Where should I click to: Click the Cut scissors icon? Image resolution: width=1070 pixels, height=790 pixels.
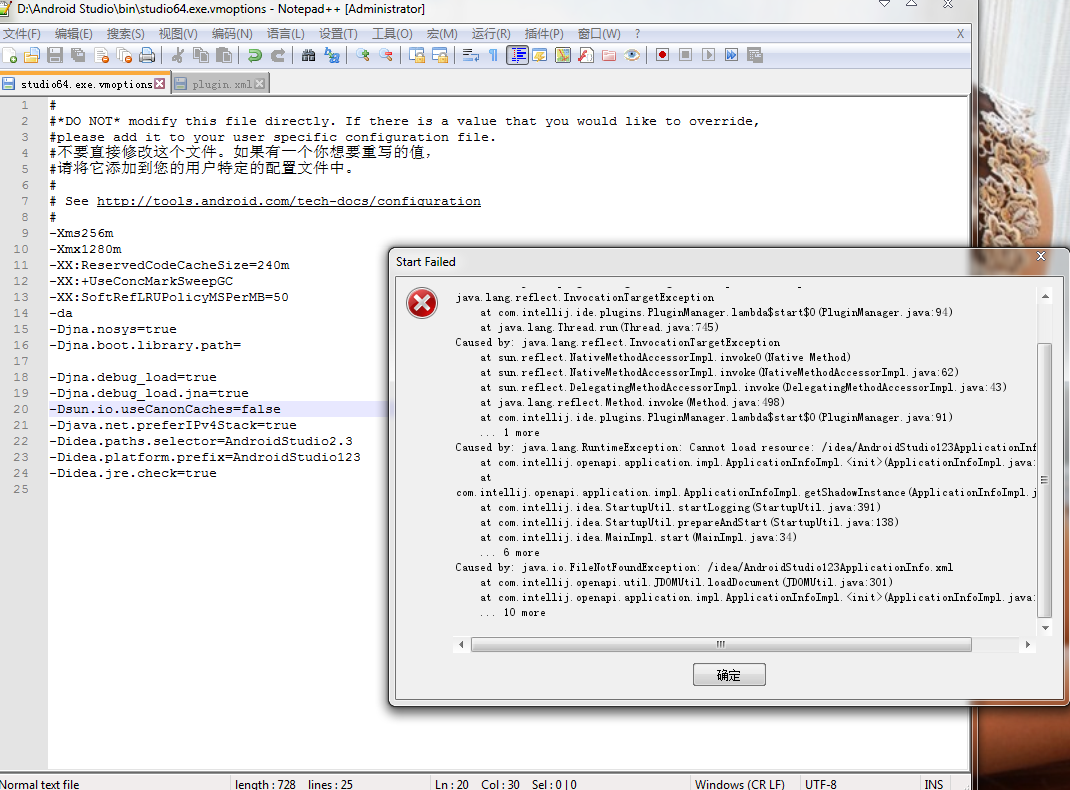pos(178,55)
